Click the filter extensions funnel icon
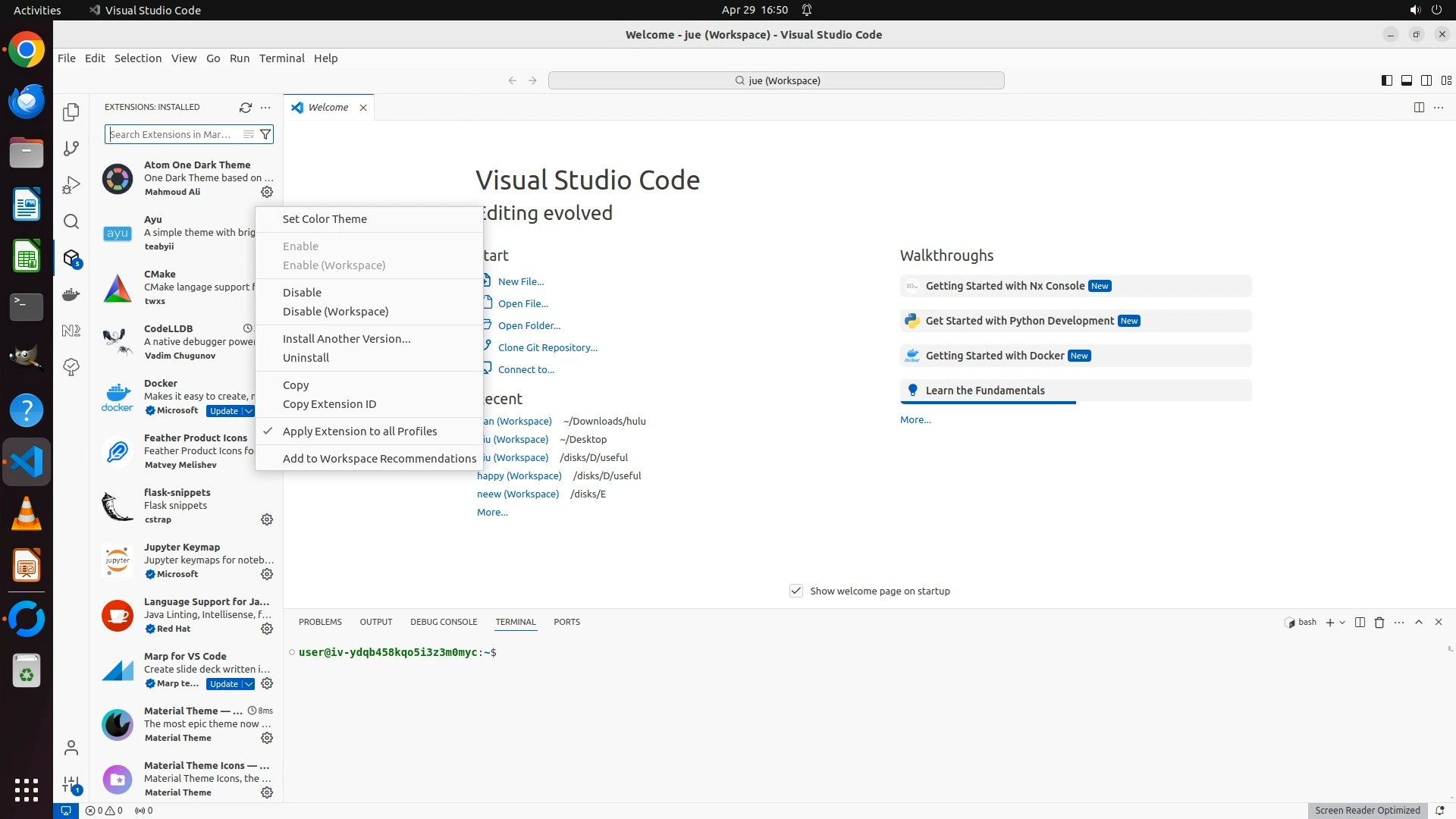This screenshot has height=819, width=1456. 265,134
